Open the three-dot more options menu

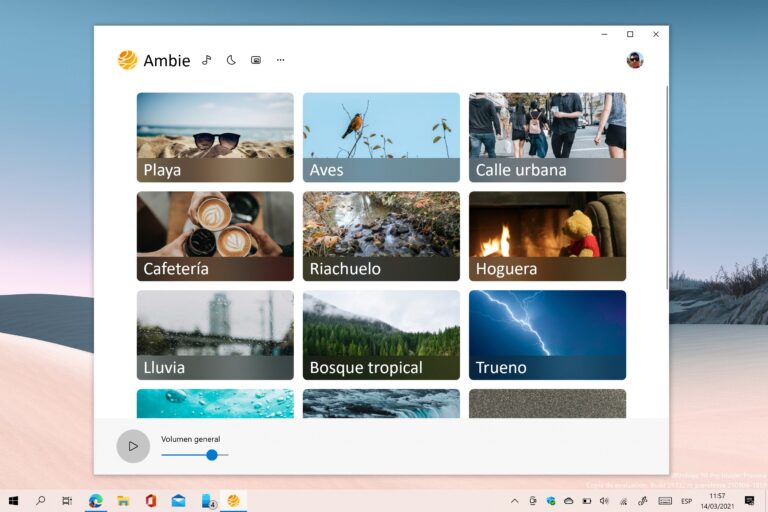[x=280, y=60]
